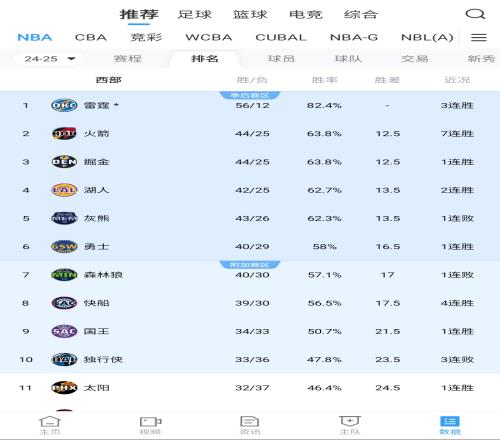Open the 主页 home icon

pyautogui.click(x=50, y=425)
